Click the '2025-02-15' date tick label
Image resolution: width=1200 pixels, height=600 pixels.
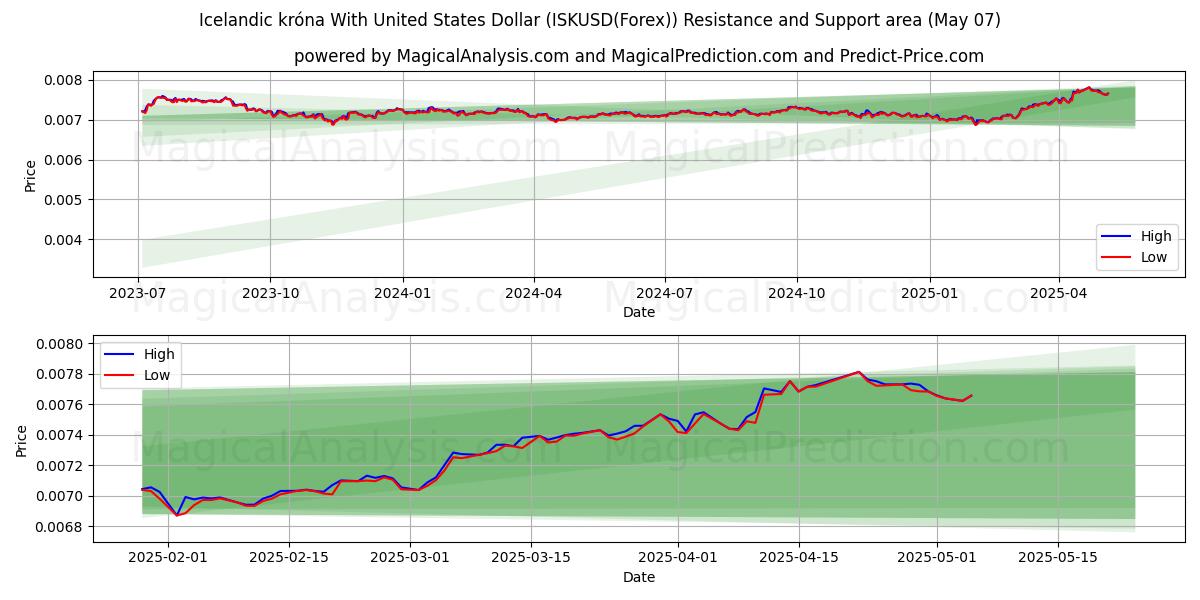click(289, 559)
